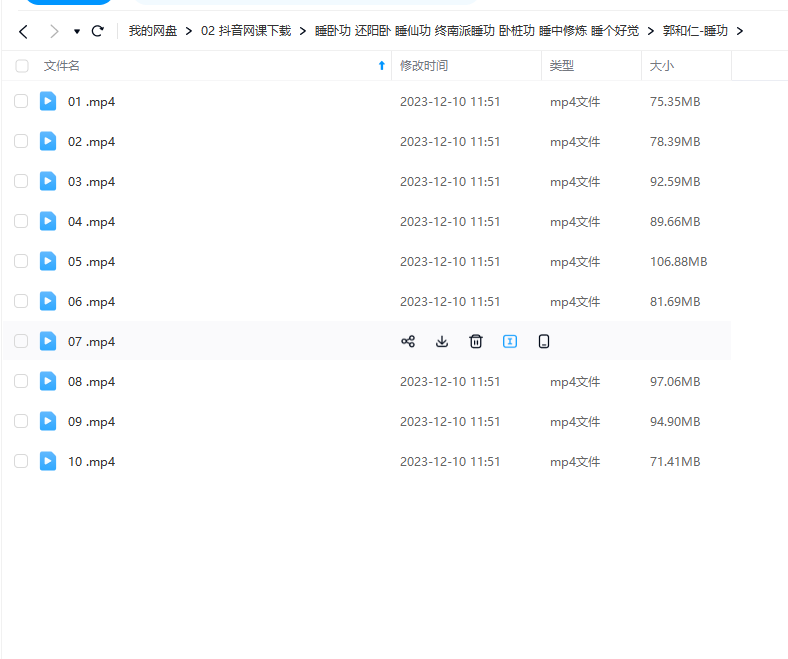Select the file name 08 .mp4
The image size is (788, 659).
[x=91, y=382]
